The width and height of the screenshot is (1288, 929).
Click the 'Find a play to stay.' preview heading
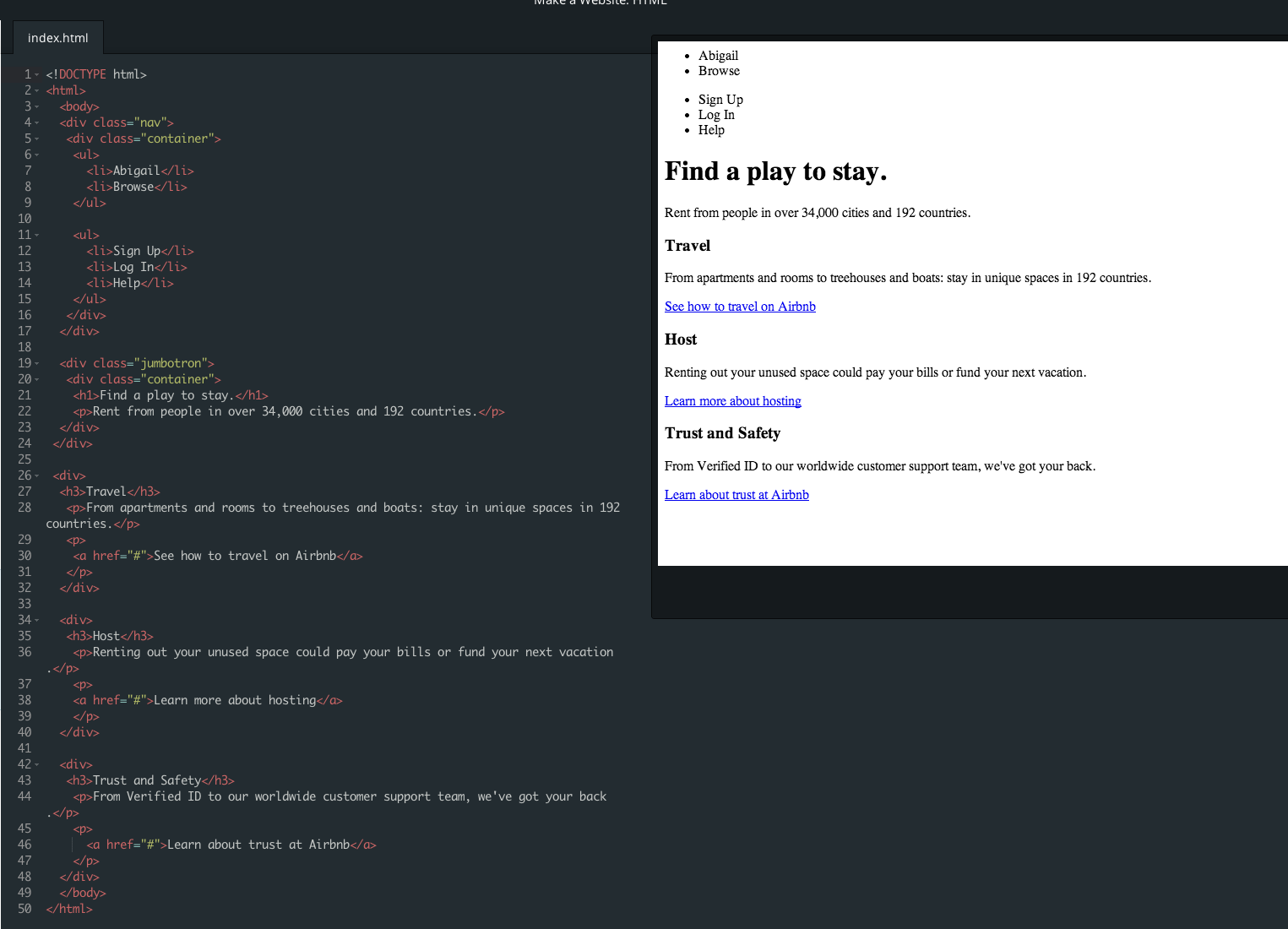click(x=775, y=171)
